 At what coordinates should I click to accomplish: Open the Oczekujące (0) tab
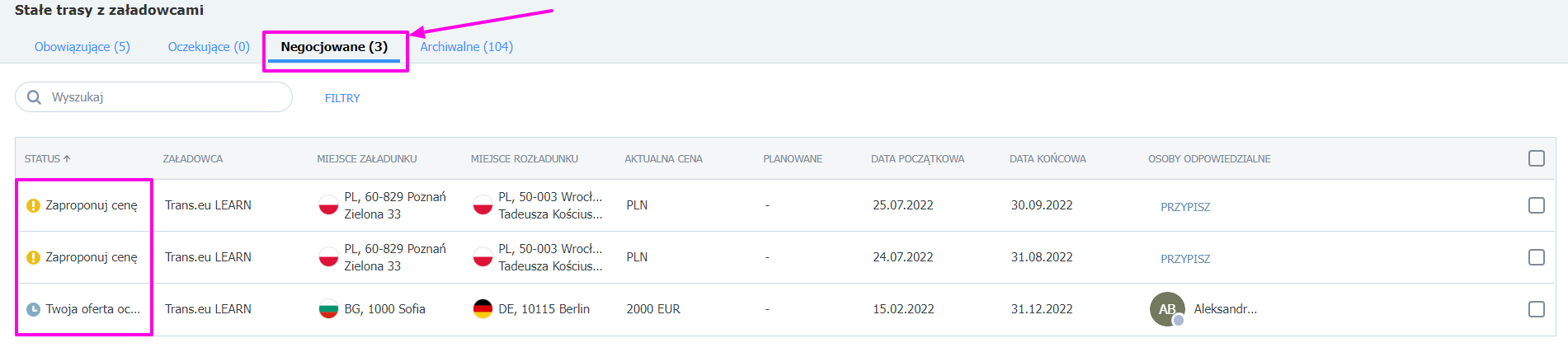coord(209,47)
